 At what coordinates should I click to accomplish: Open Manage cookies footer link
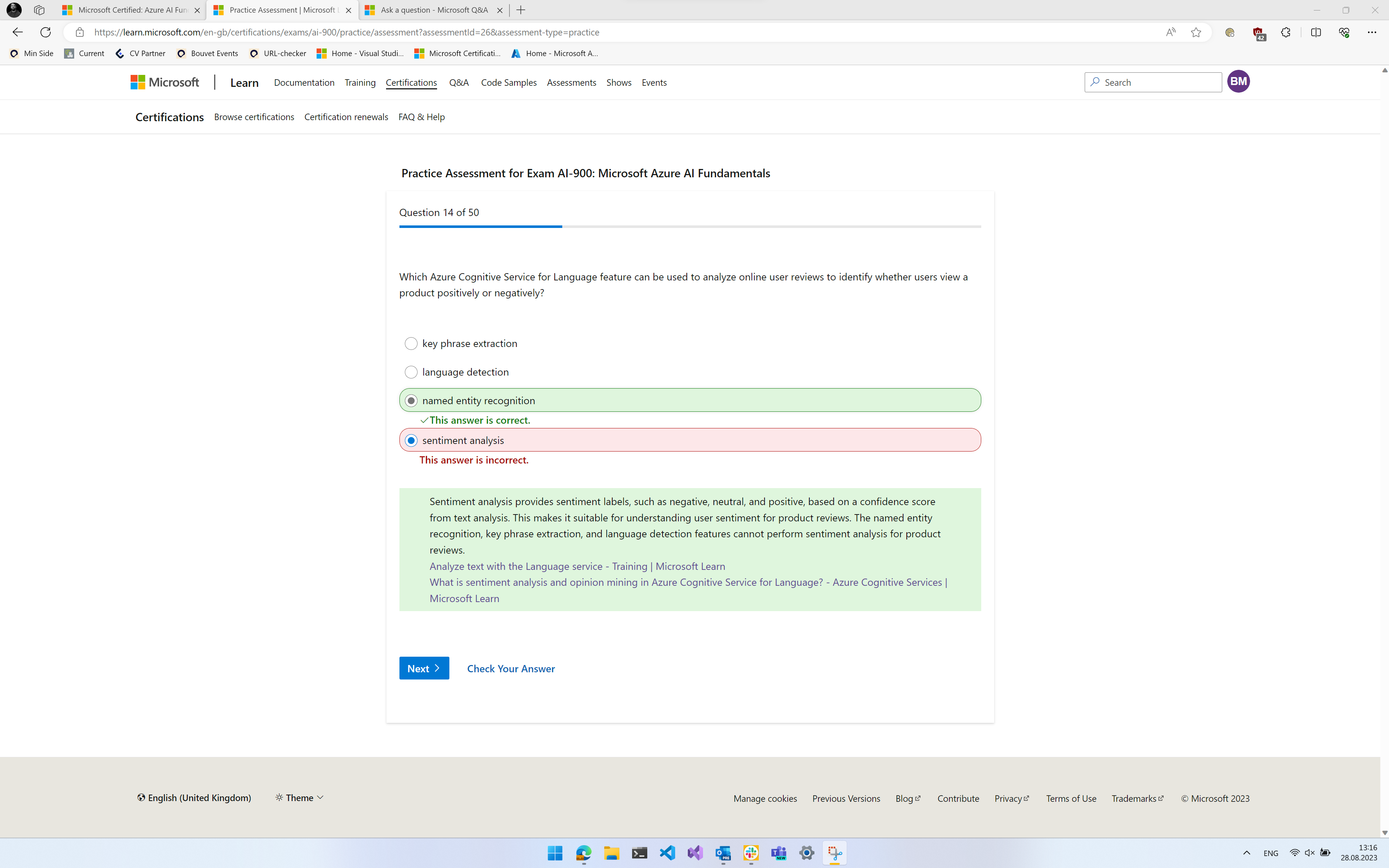click(765, 798)
